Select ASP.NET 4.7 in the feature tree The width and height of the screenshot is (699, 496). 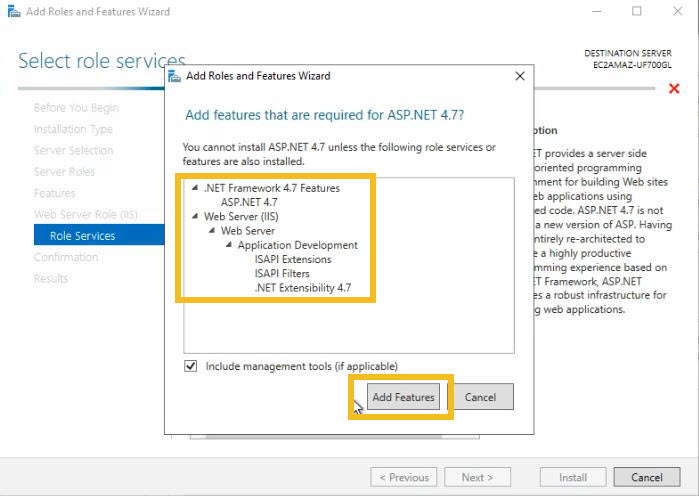pos(249,202)
